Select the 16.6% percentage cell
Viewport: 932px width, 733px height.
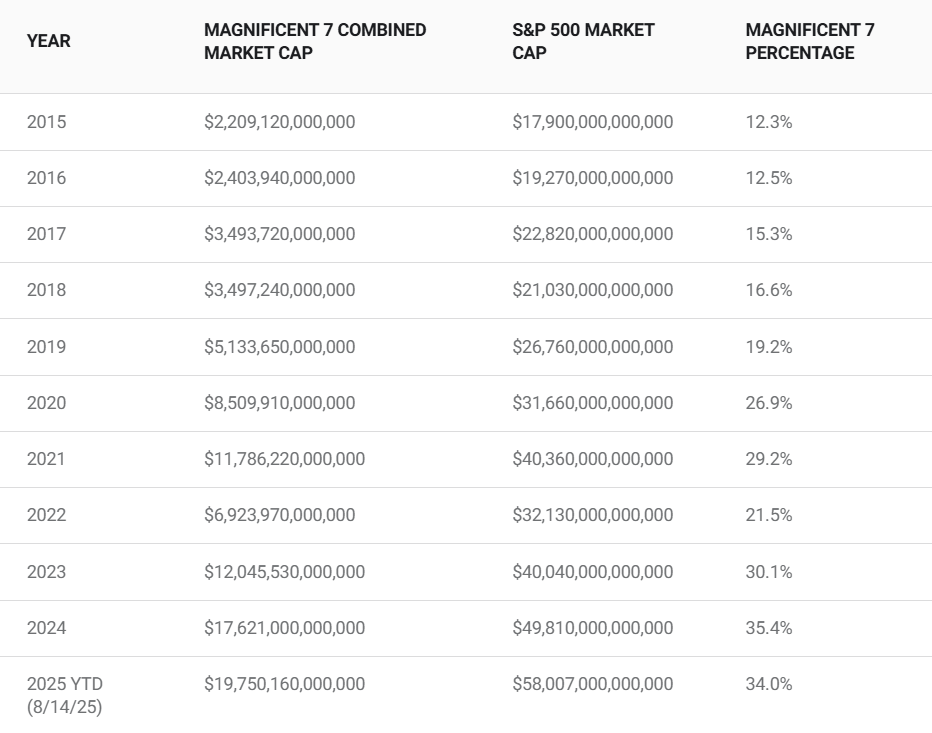tap(769, 290)
